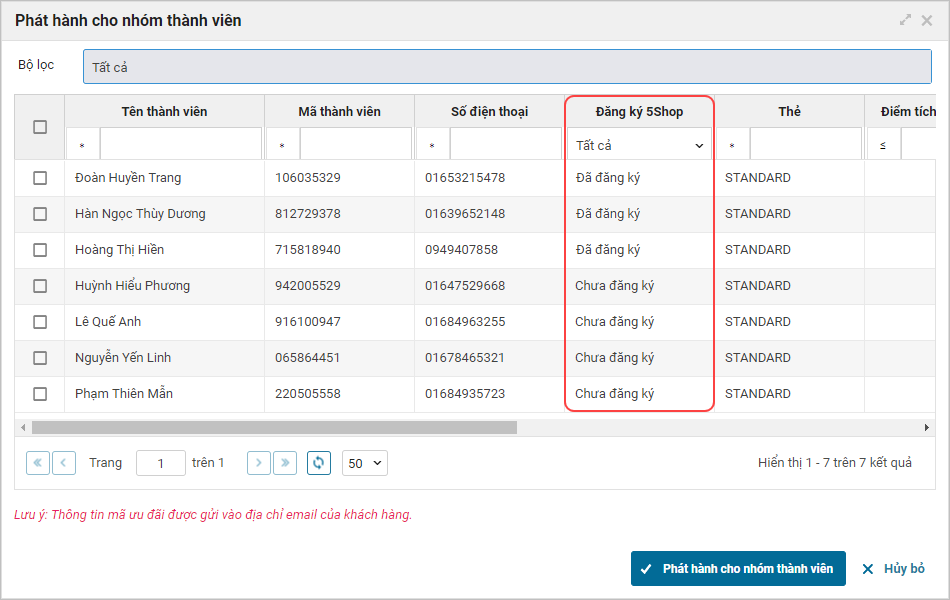Screen dimensions: 950x600
Task: Go to the previous page
Action: (64, 463)
